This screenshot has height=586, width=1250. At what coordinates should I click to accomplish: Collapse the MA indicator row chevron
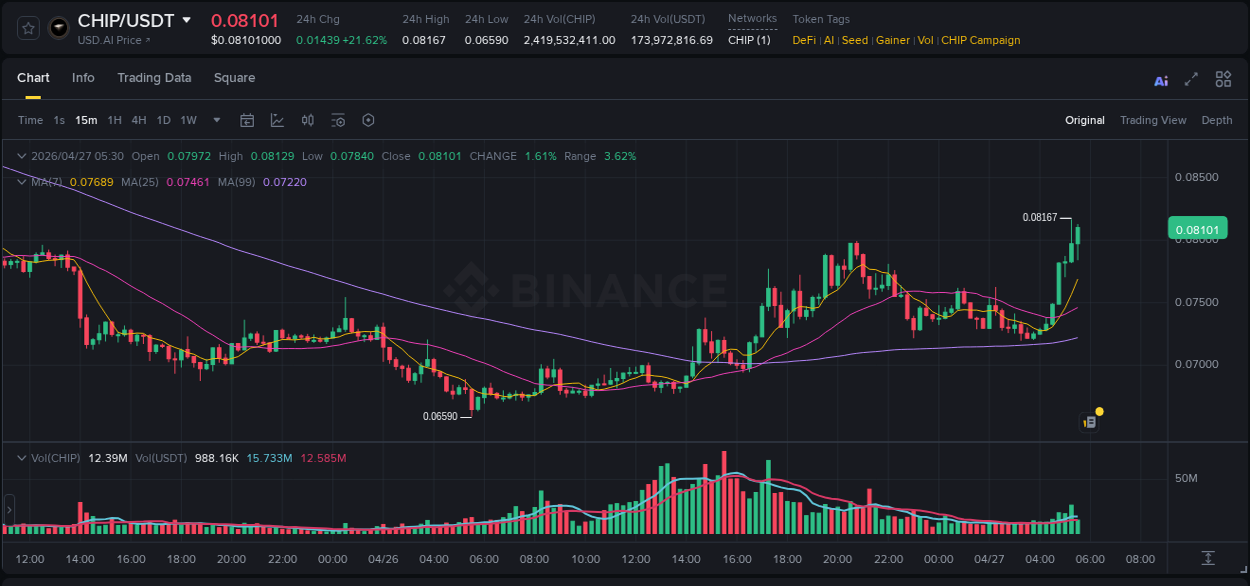(x=22, y=182)
